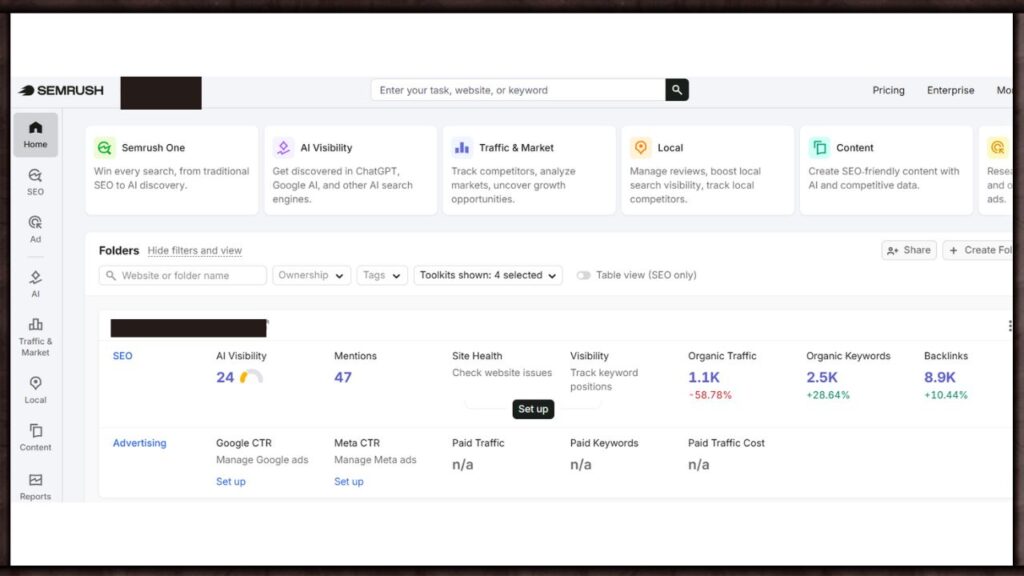Click Set up under Meta CTR

coord(349,481)
